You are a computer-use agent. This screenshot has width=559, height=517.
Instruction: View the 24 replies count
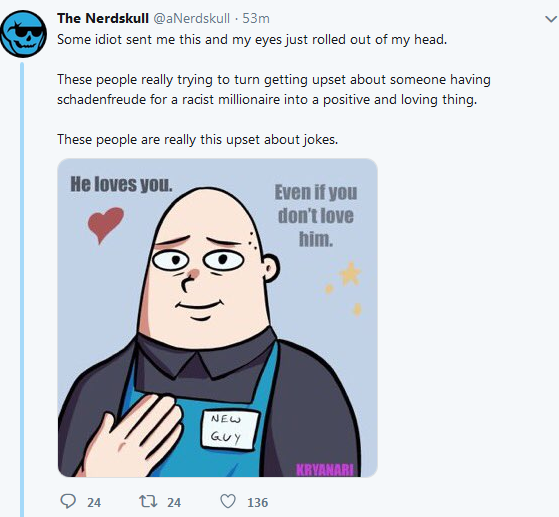(94, 502)
